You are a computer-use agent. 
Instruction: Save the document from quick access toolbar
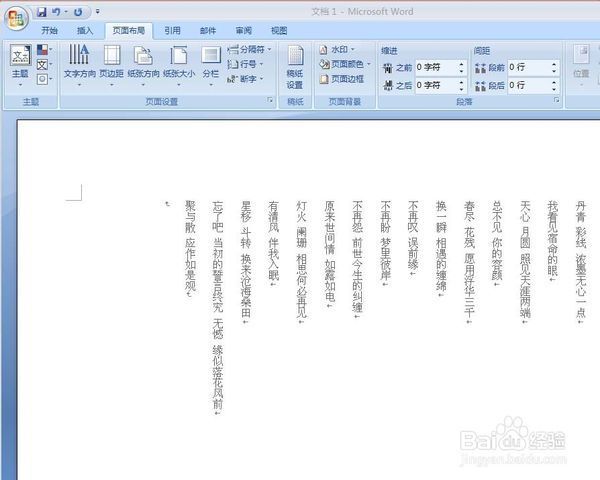coord(41,12)
